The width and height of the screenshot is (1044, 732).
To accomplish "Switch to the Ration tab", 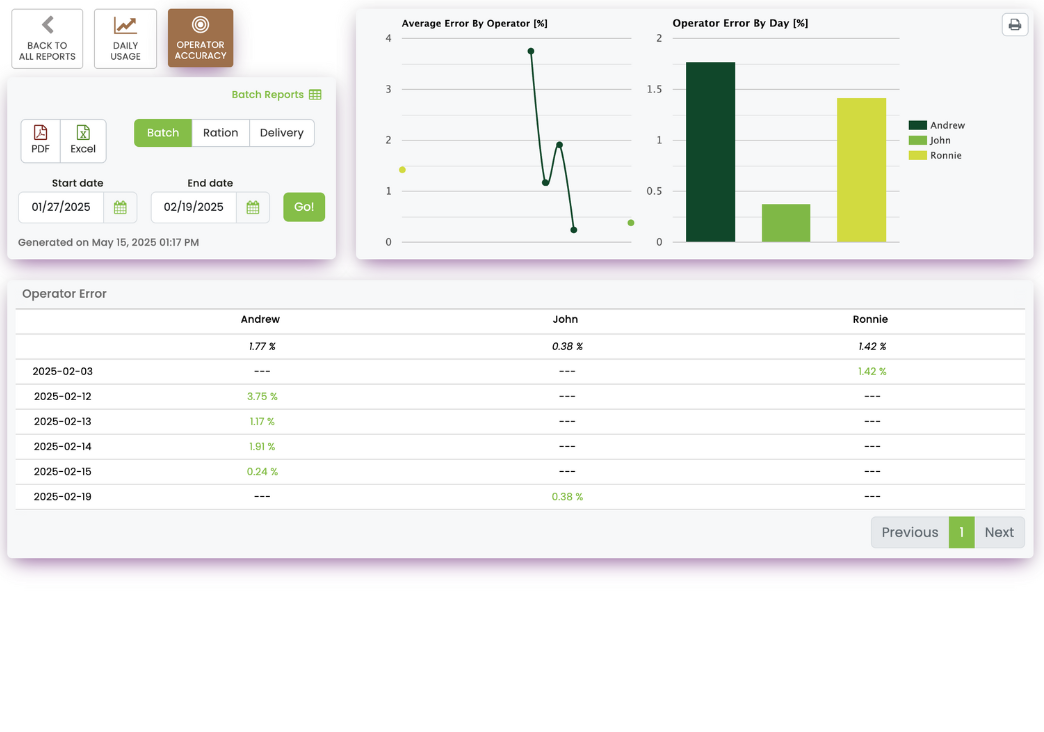I will 220,132.
